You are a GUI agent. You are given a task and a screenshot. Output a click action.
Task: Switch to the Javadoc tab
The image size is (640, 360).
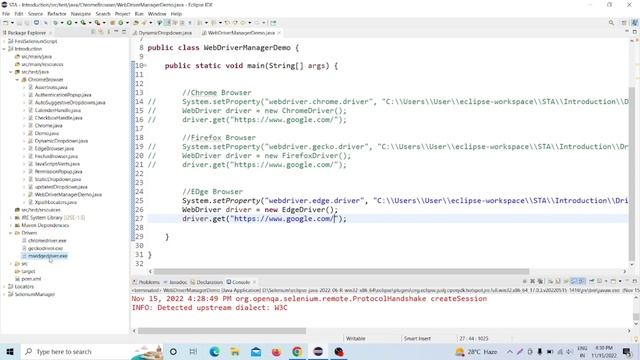click(176, 282)
